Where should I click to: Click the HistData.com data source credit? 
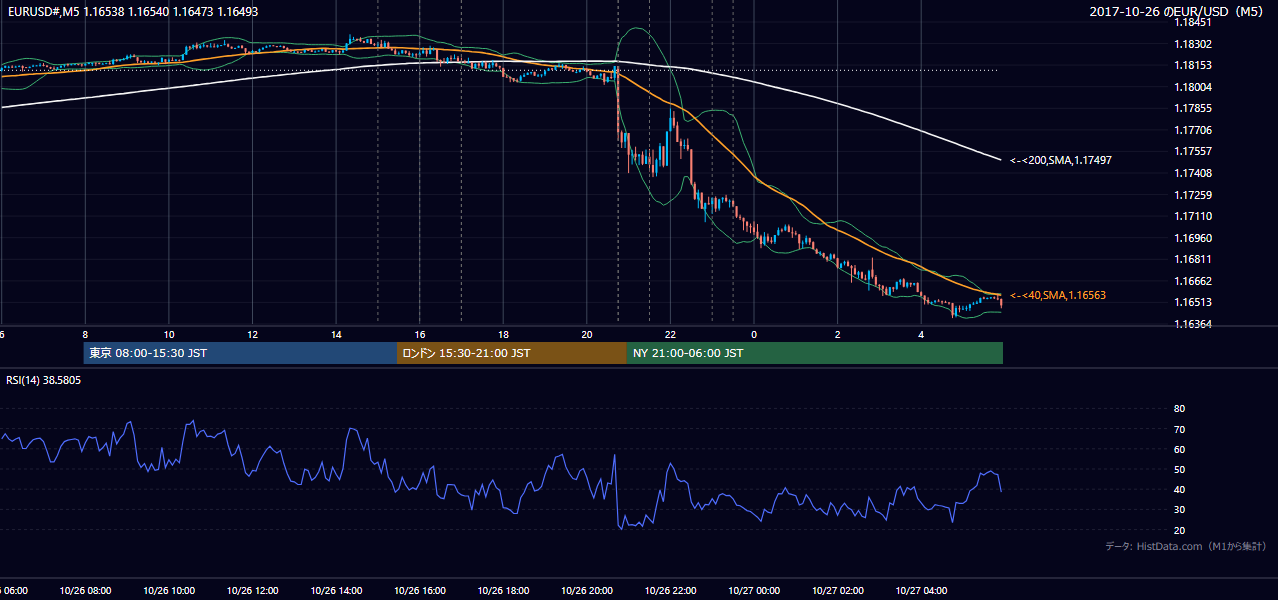(x=1186, y=546)
